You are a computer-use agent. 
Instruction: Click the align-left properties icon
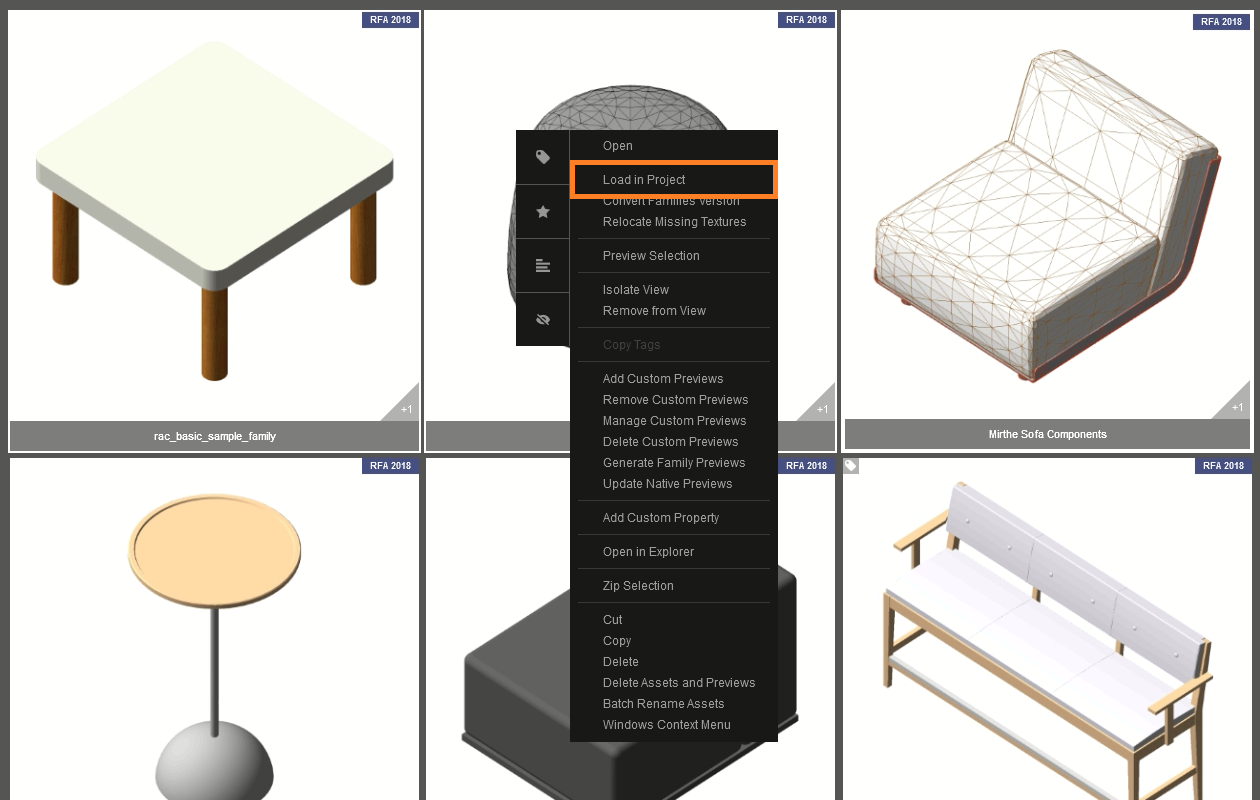(543, 266)
